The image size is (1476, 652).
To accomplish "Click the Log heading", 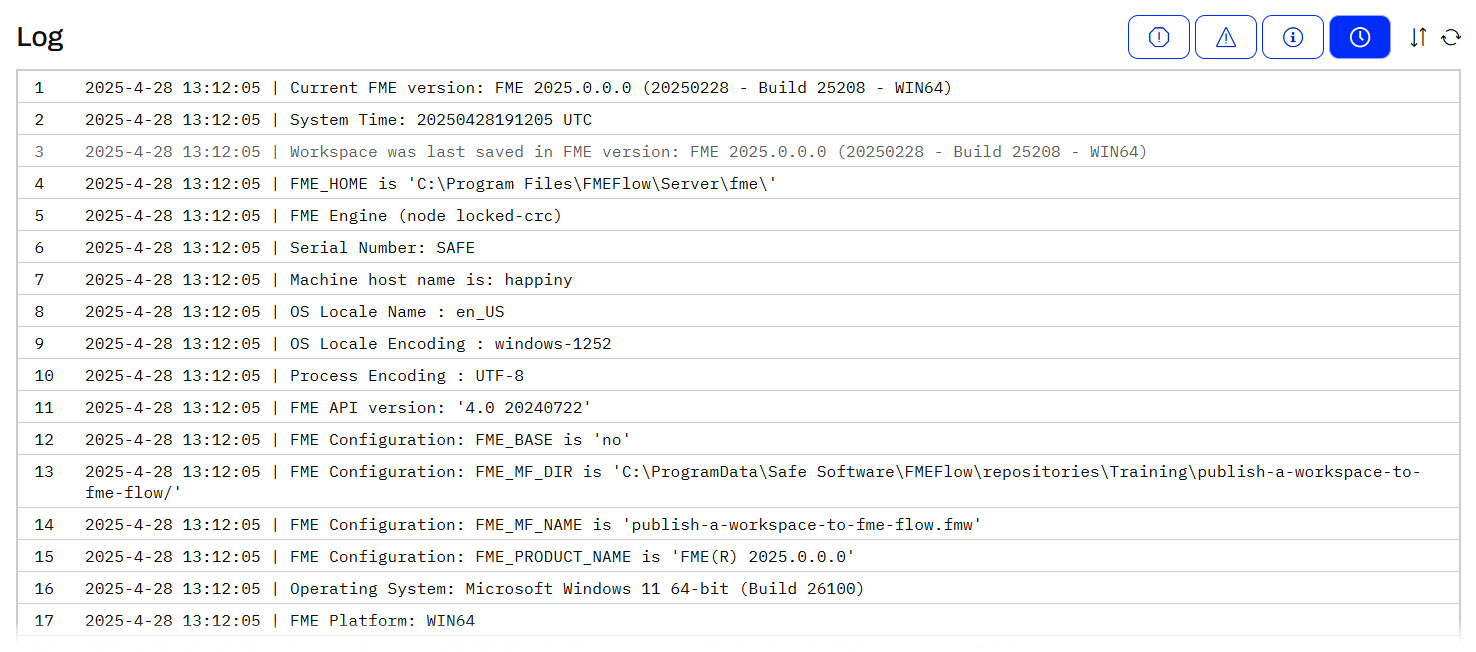I will [x=40, y=37].
